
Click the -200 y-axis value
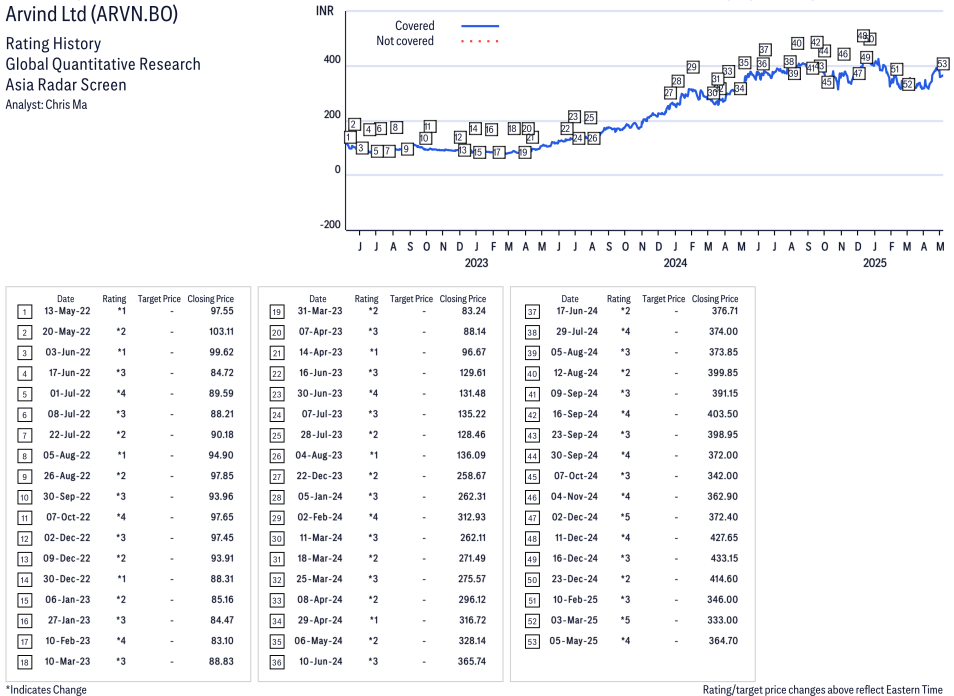tap(330, 224)
